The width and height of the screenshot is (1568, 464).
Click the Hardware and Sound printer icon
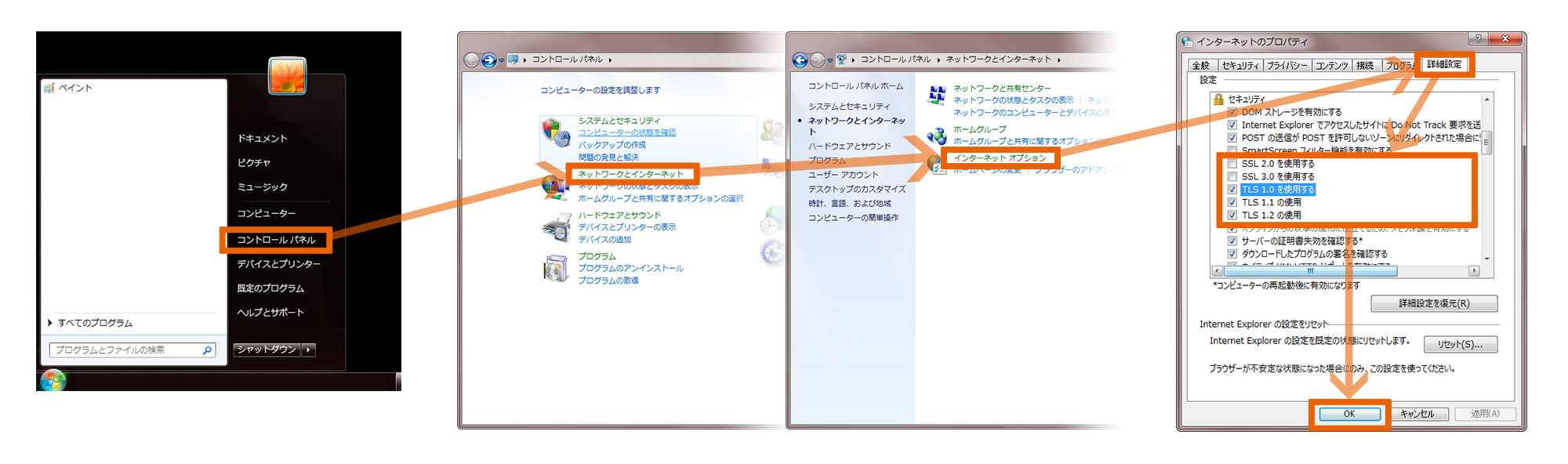click(556, 227)
